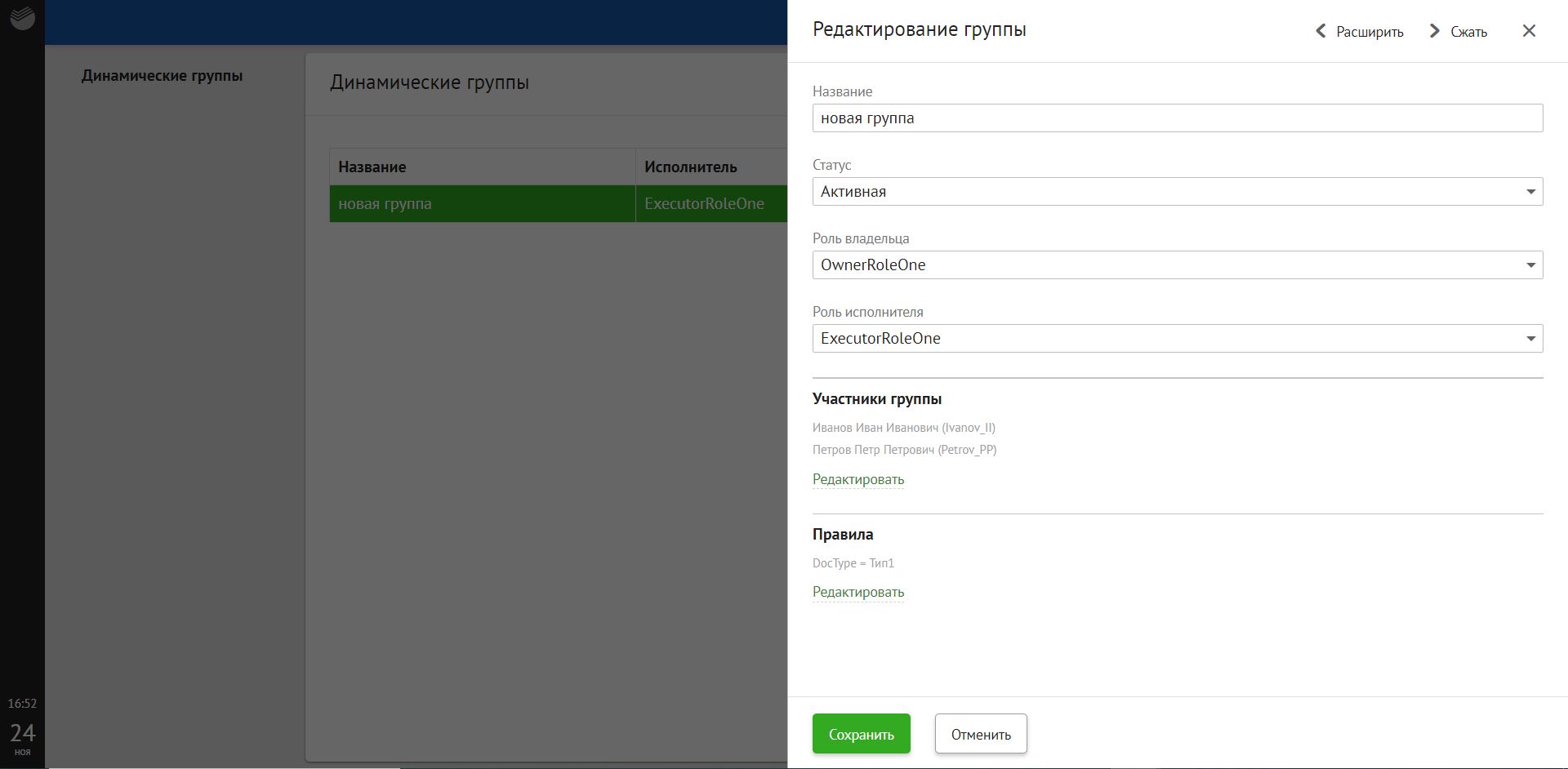Click the right chevron beside Сжать
The height and width of the screenshot is (769, 1568).
tap(1435, 32)
